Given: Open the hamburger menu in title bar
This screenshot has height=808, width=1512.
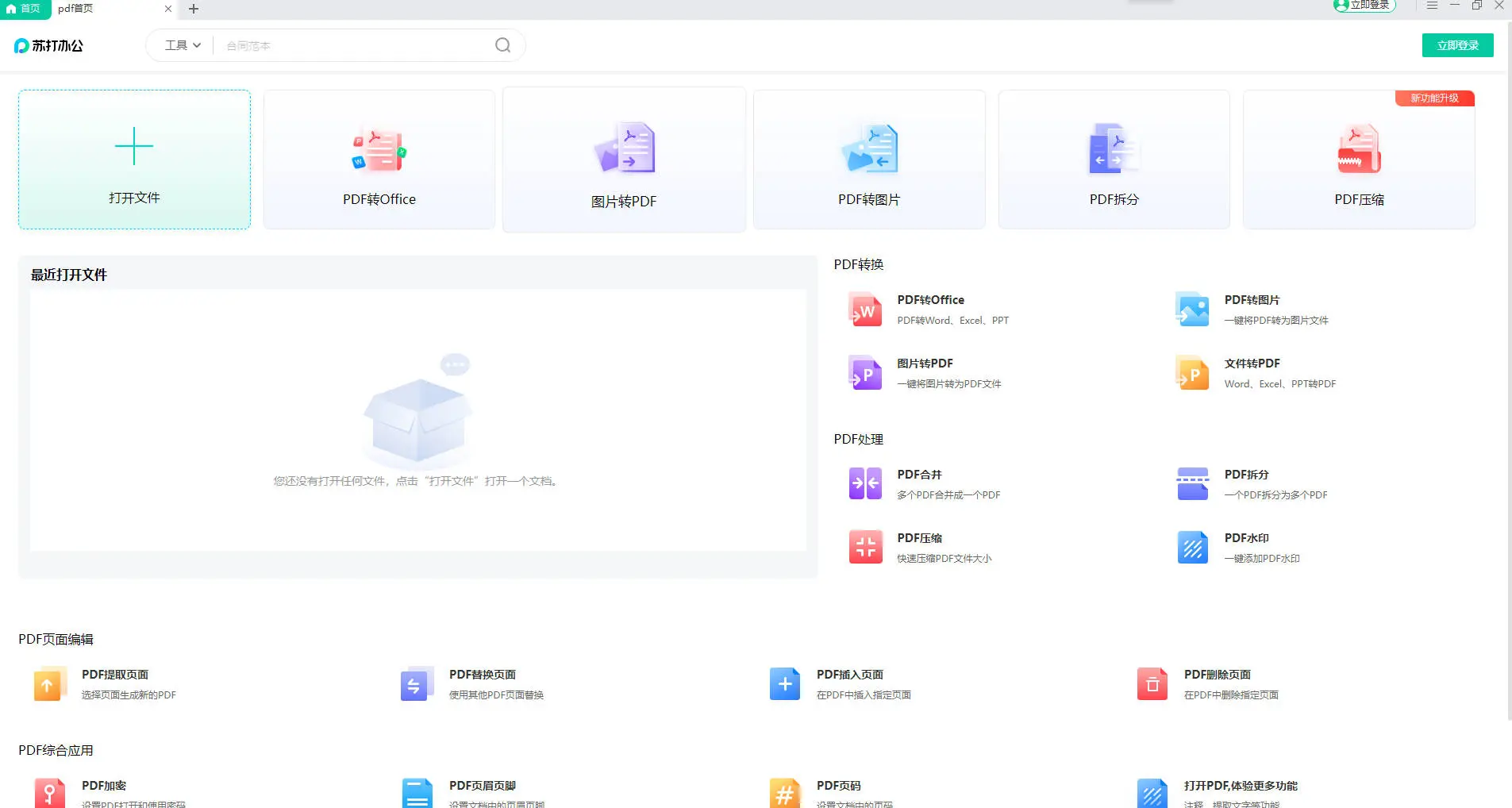Looking at the screenshot, I should point(1432,6).
